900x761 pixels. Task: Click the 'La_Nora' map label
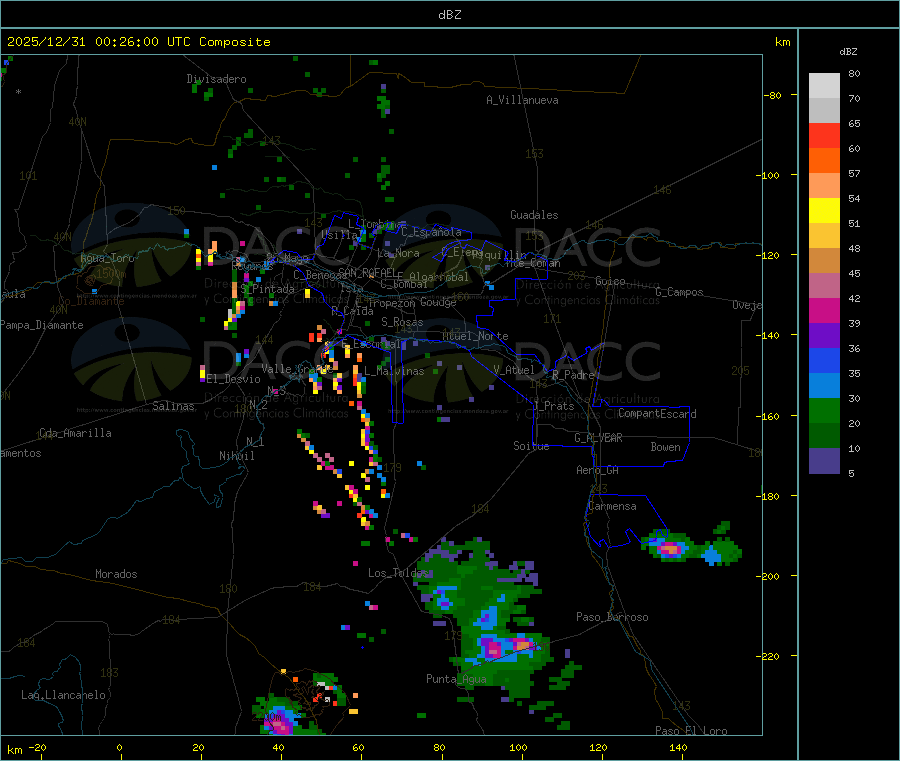398,253
